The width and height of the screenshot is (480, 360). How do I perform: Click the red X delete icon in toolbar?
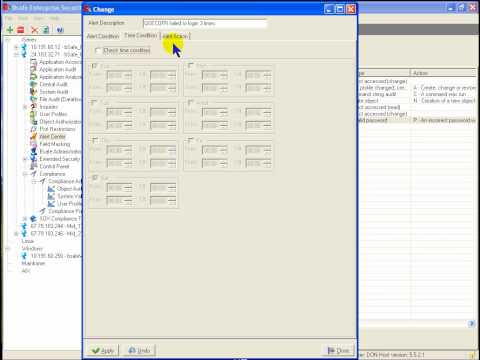pyautogui.click(x=34, y=30)
